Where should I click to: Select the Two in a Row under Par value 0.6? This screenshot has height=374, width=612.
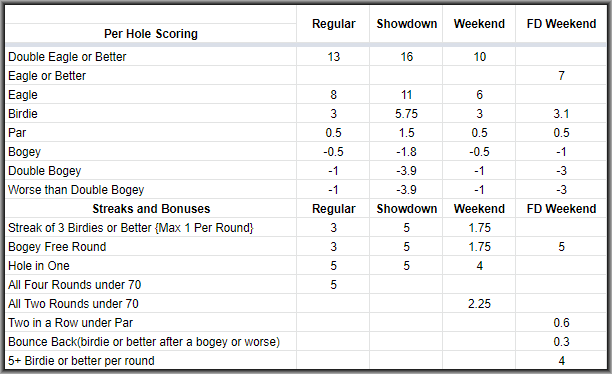click(x=561, y=323)
